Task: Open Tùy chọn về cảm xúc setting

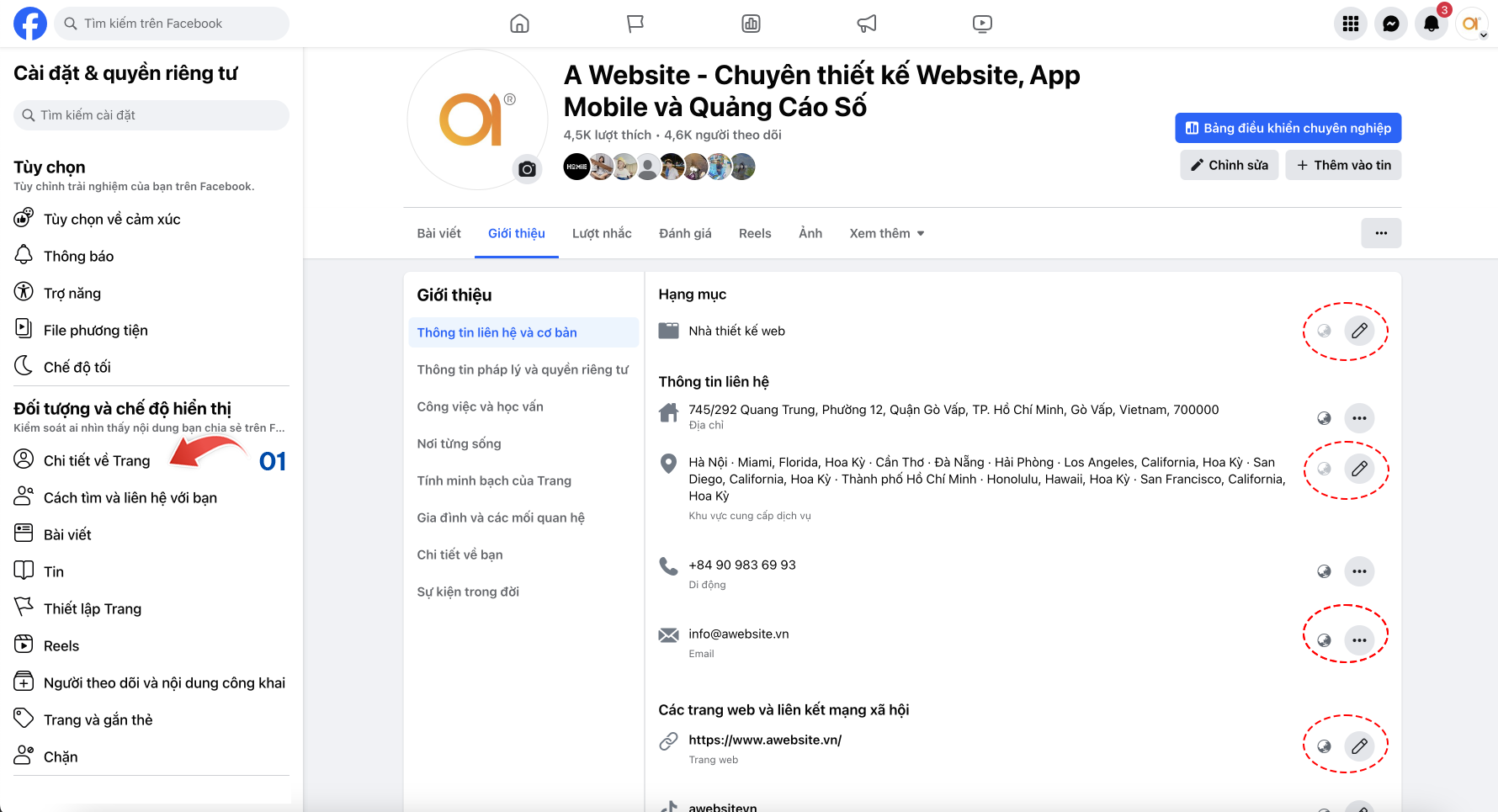Action: pos(151,219)
